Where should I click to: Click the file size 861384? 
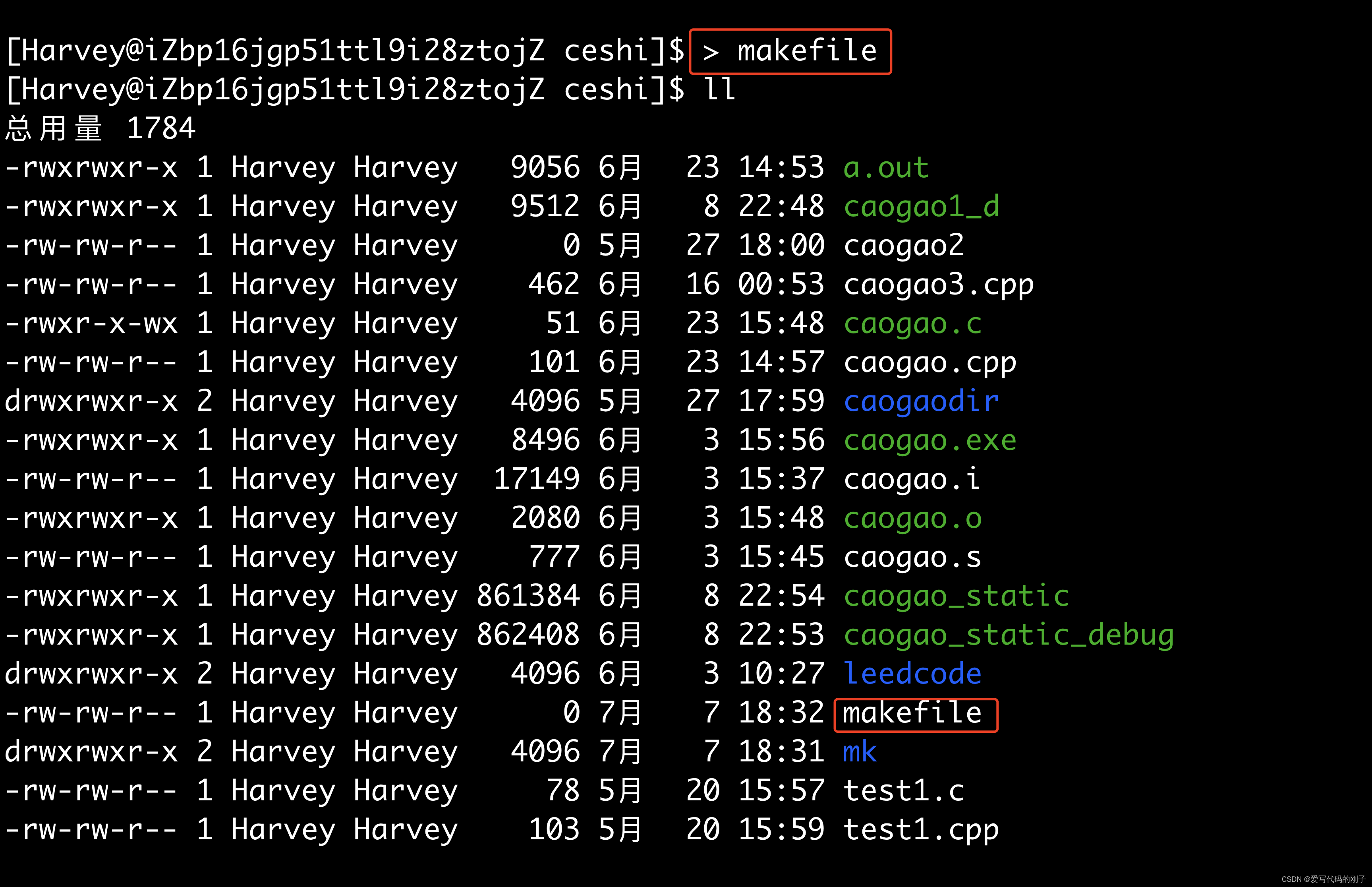(x=528, y=596)
